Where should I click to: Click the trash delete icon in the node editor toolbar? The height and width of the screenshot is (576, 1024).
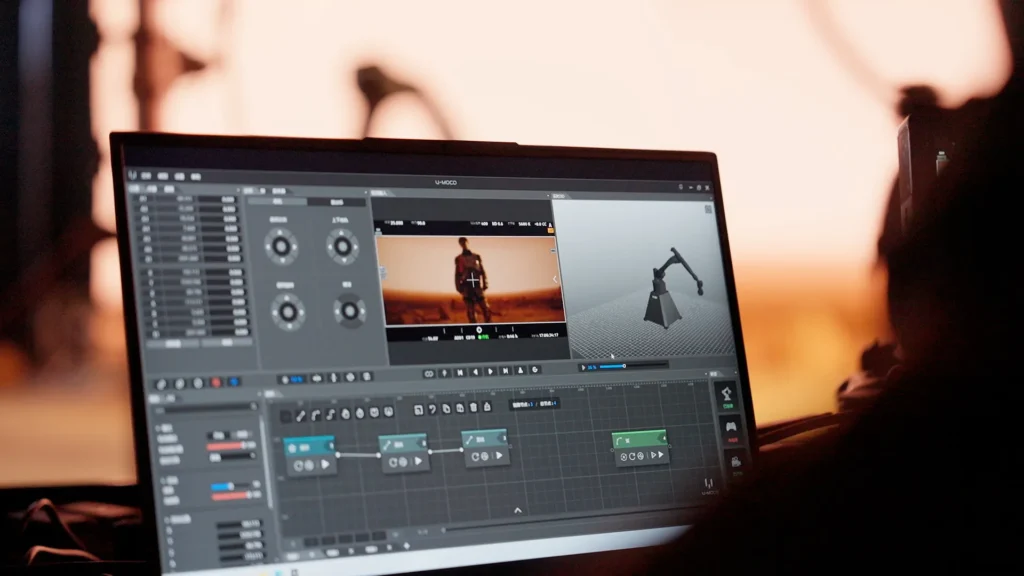coord(473,408)
